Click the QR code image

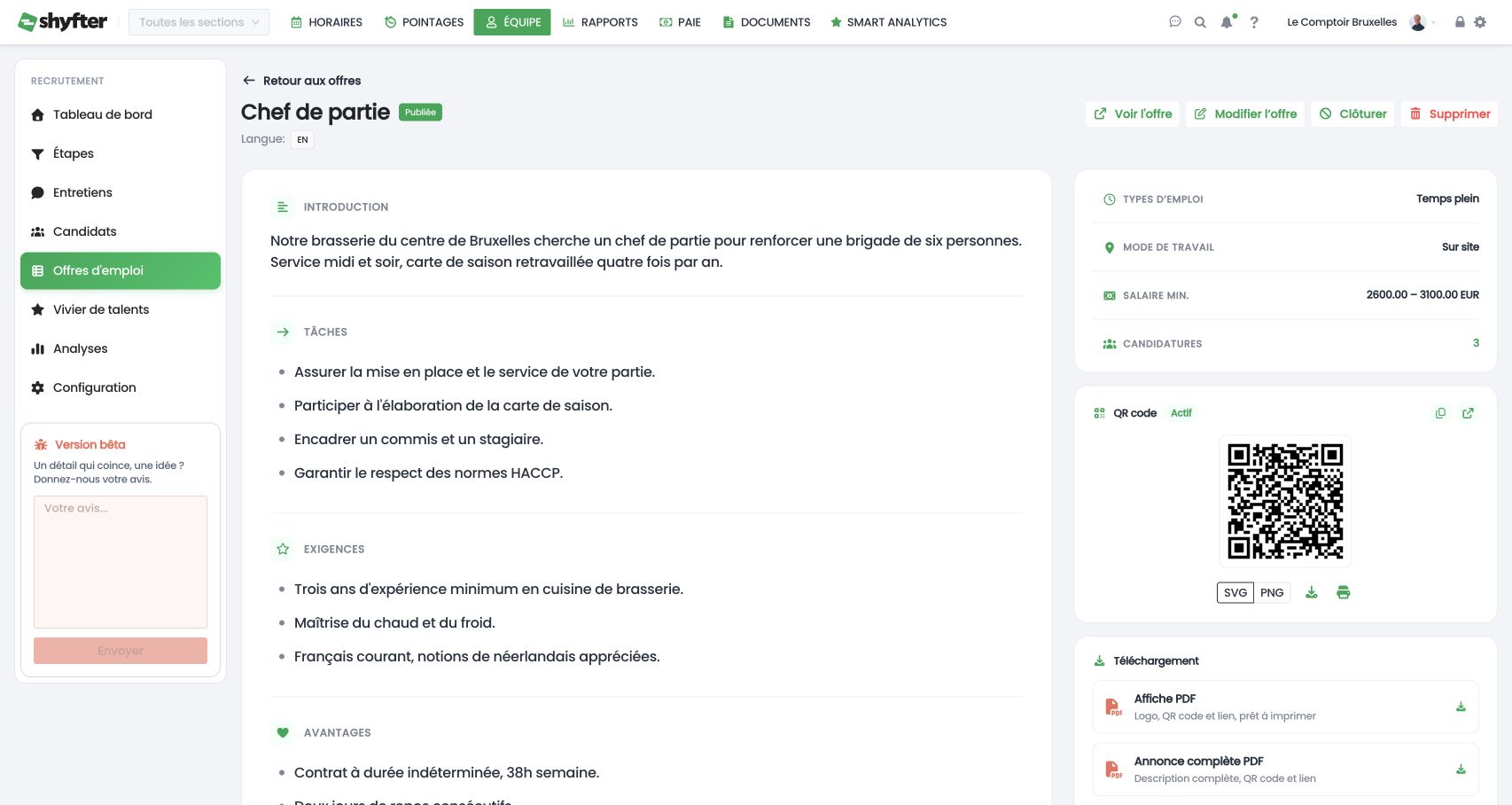point(1285,501)
